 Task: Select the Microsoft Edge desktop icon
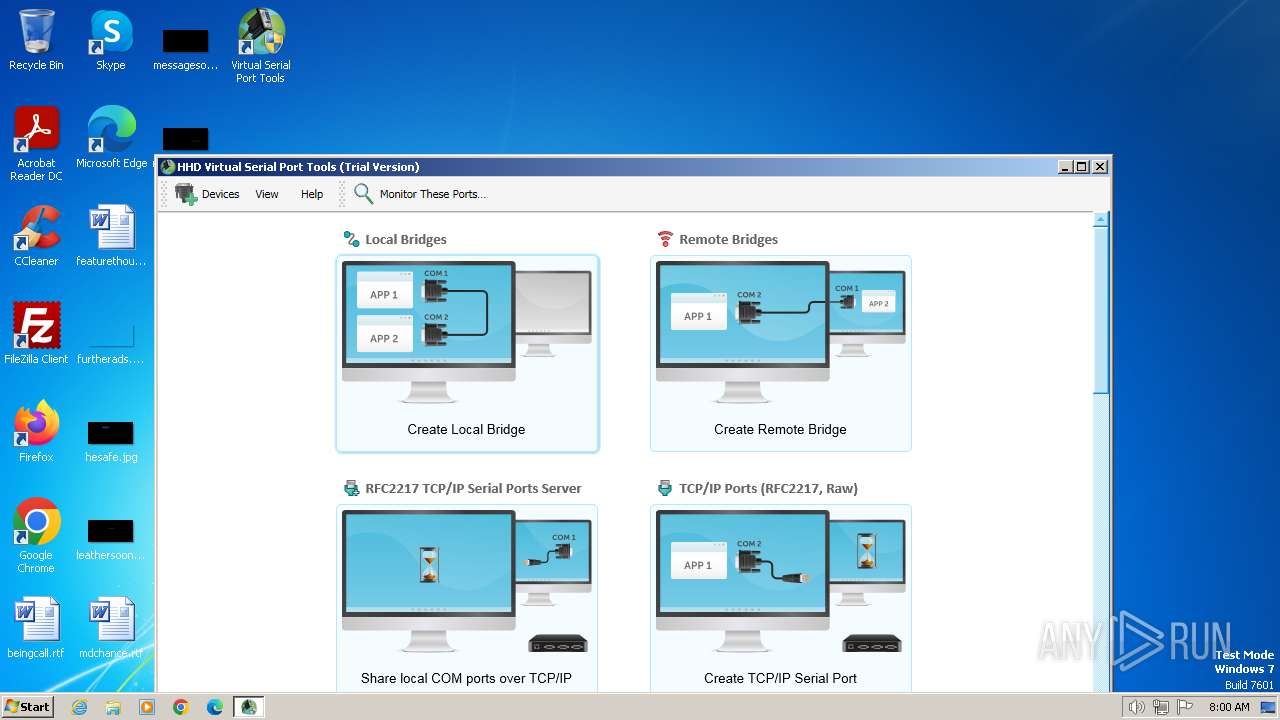pyautogui.click(x=111, y=138)
